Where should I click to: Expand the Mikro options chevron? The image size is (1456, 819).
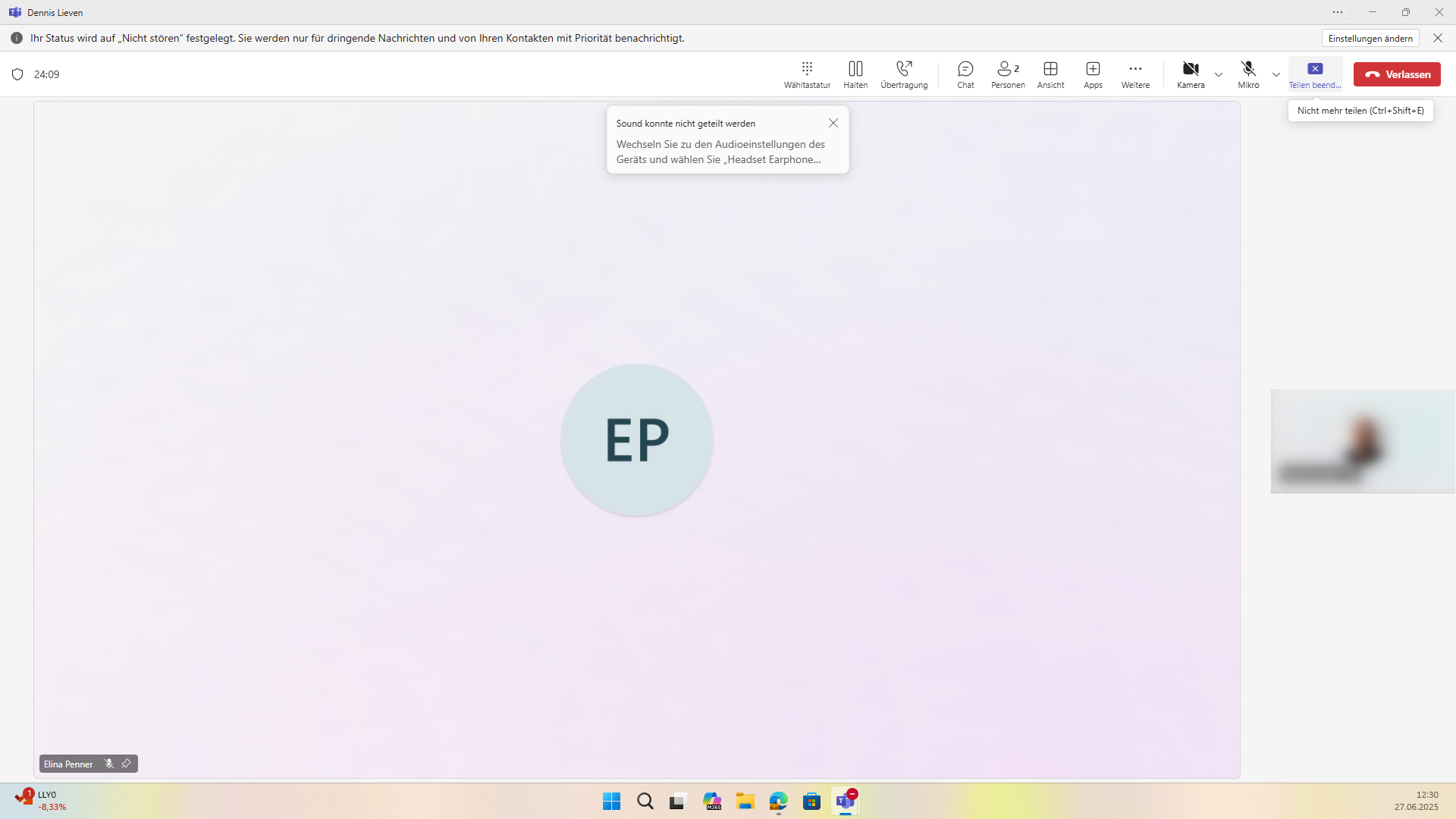(1276, 74)
